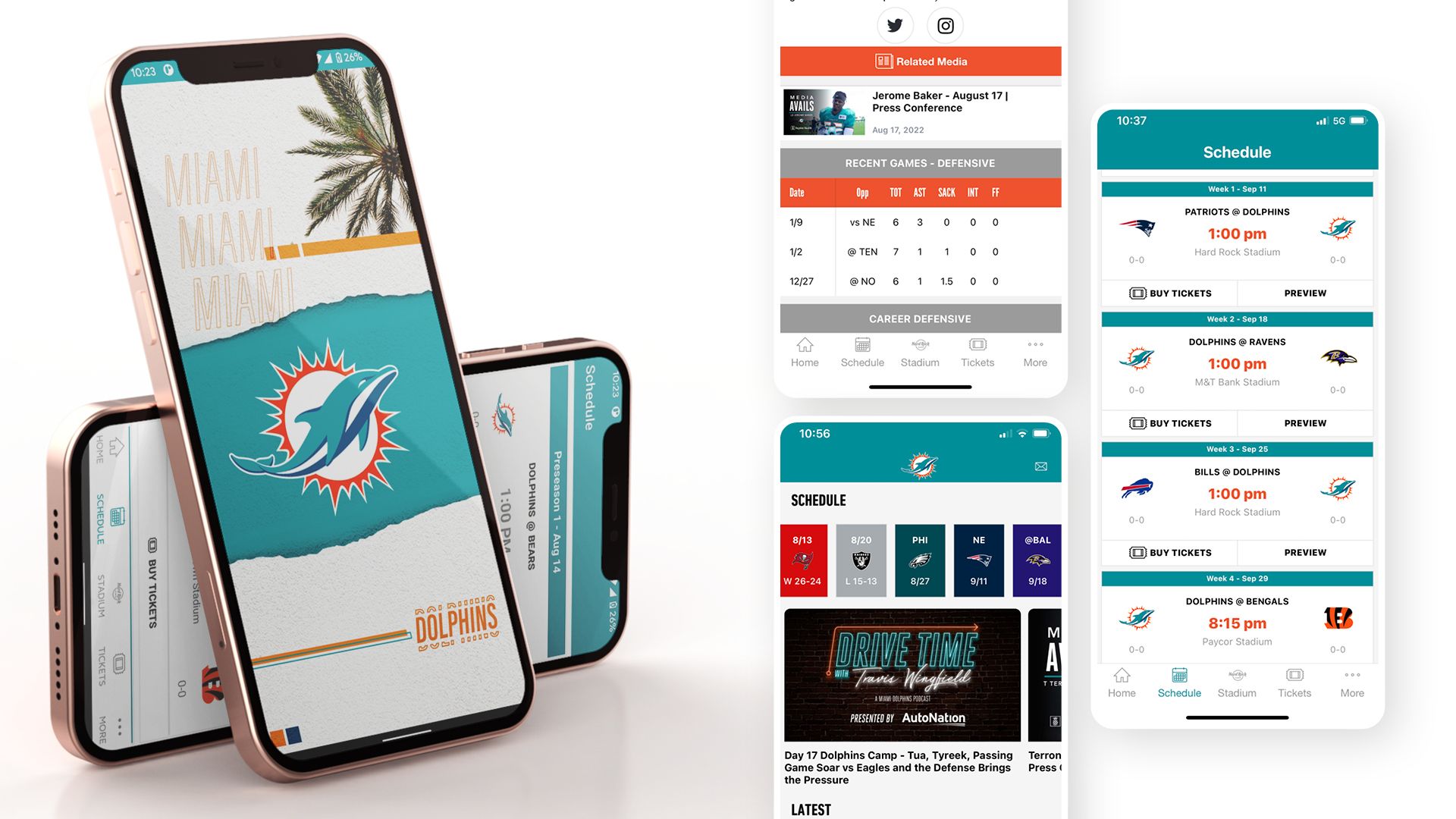This screenshot has height=819, width=1456.
Task: Enable notifications via mail icon on schedule screen
Action: click(1039, 463)
